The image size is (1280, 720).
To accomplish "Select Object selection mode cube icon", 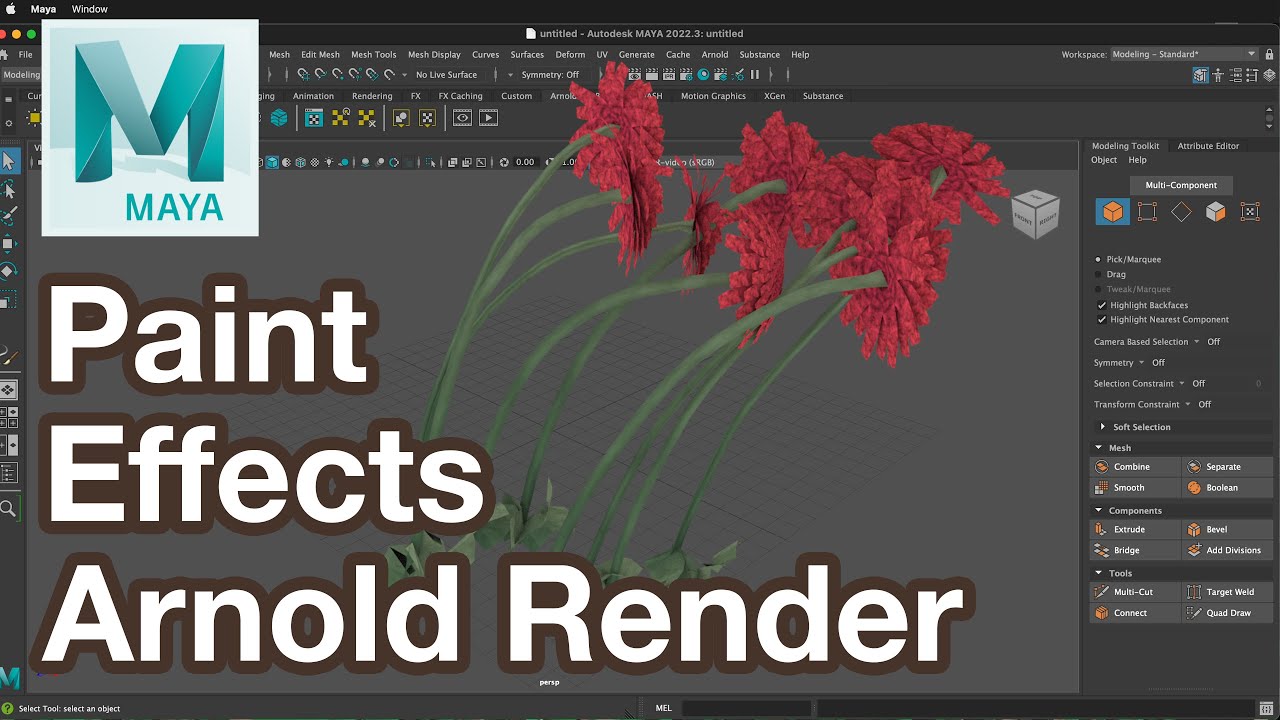I will [1112, 211].
